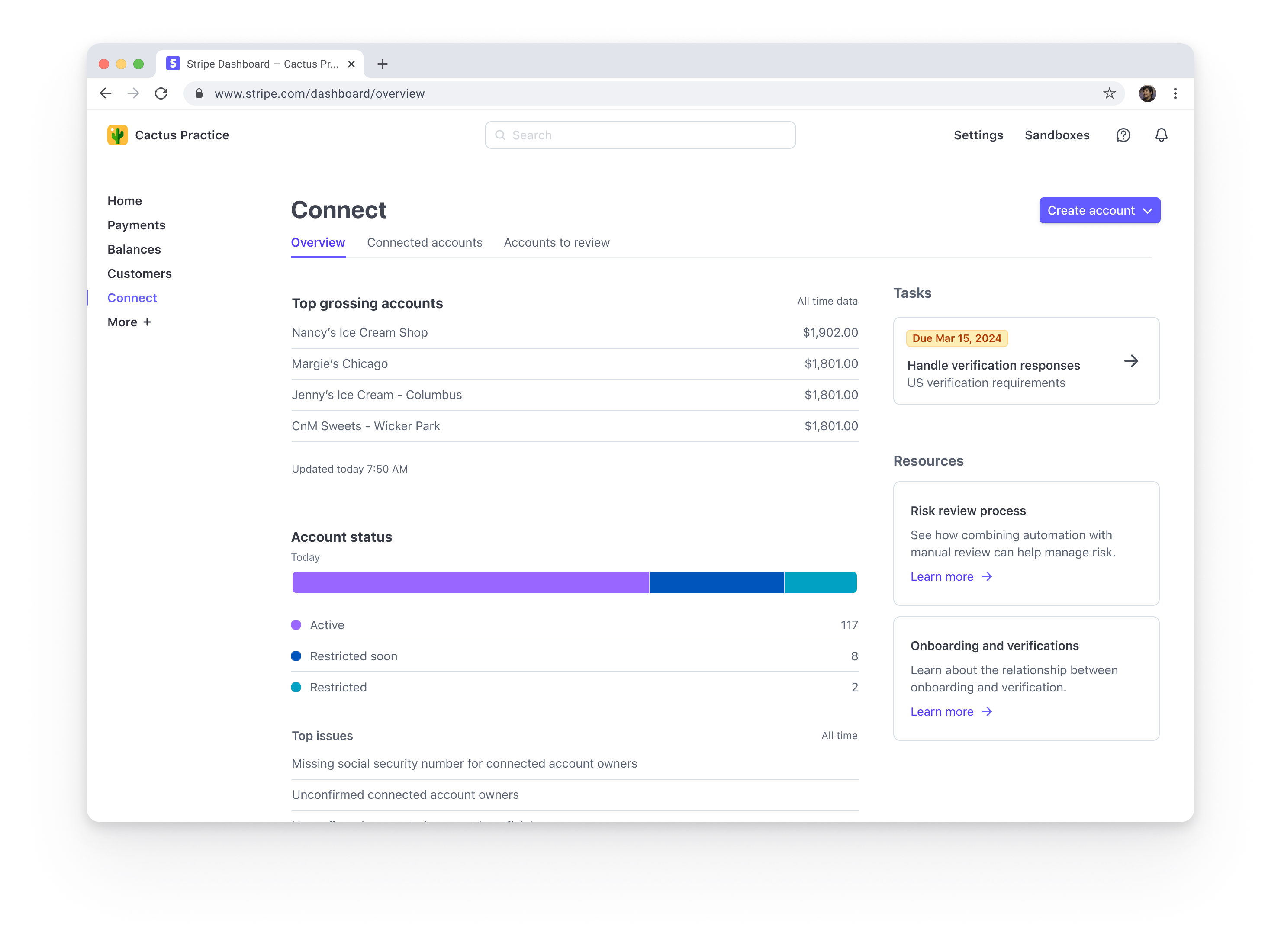Open the Accounts to review tab
1281x952 pixels.
tap(556, 242)
